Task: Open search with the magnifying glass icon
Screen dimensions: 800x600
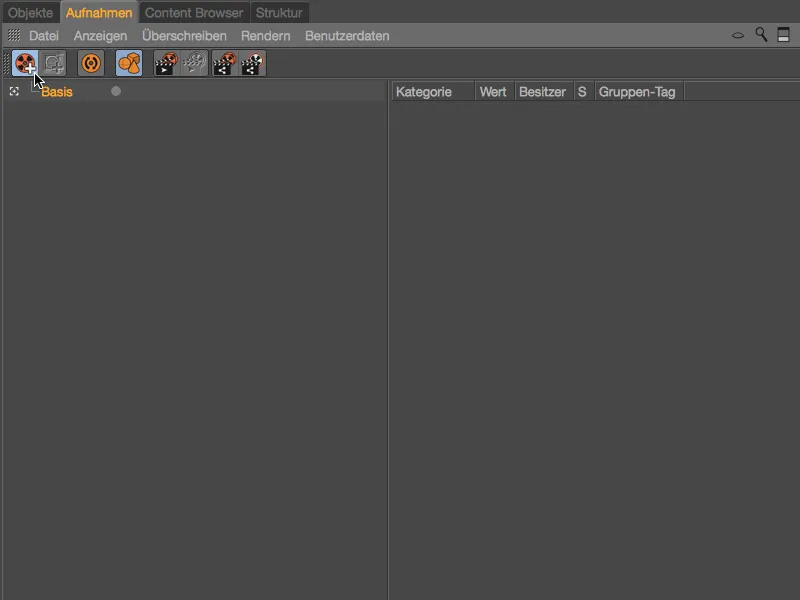Action: (x=761, y=35)
